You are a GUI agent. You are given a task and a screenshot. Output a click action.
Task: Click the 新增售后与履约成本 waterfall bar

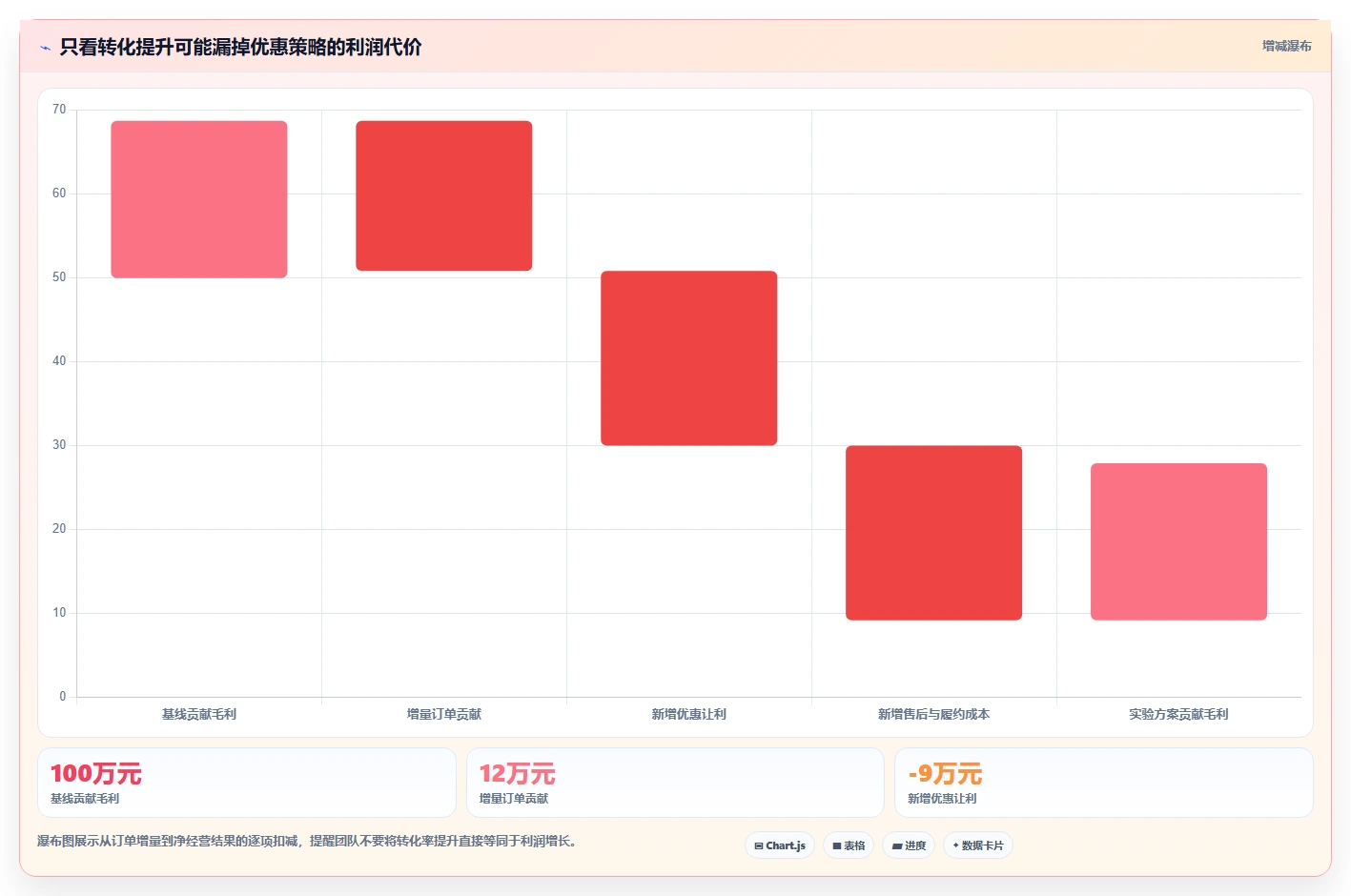tap(934, 533)
